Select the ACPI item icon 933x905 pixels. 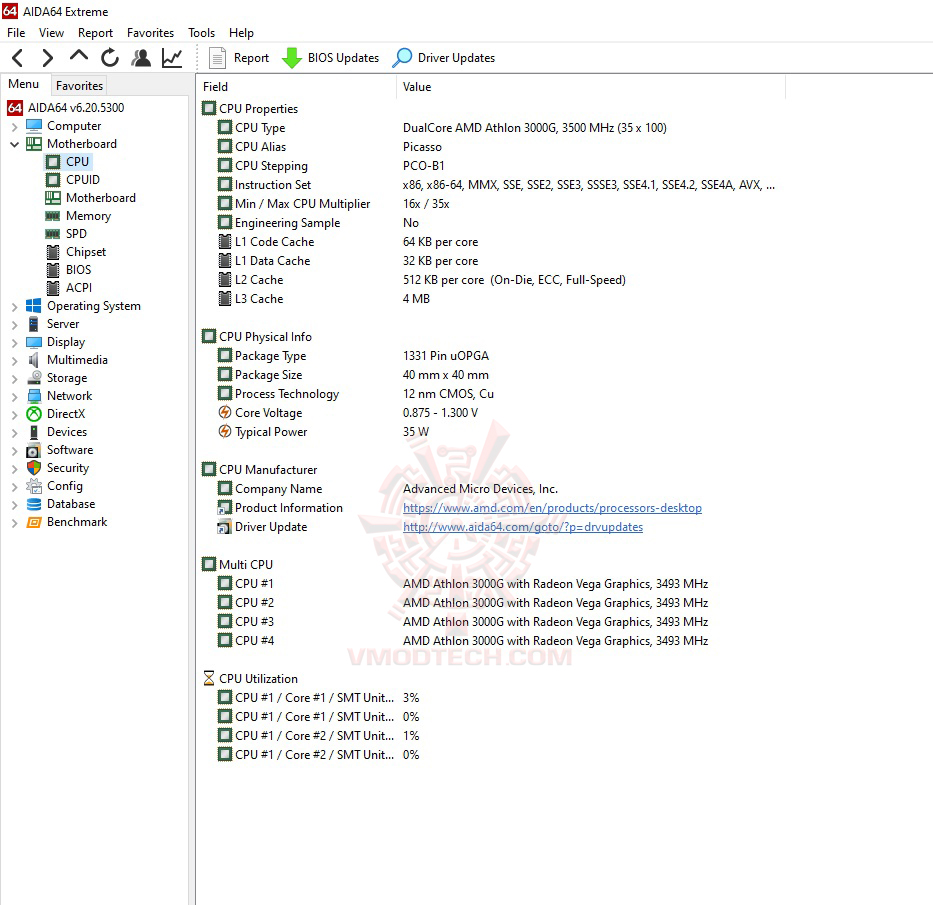point(53,288)
